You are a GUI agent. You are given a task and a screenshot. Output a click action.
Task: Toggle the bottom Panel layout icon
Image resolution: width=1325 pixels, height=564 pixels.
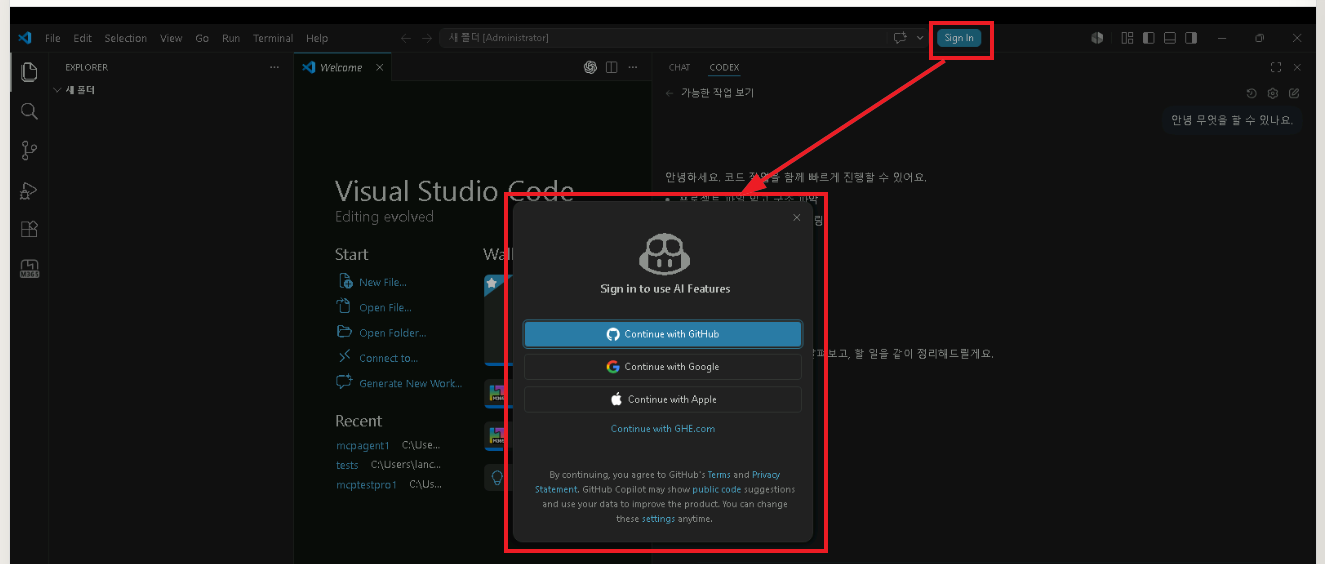click(x=1170, y=38)
